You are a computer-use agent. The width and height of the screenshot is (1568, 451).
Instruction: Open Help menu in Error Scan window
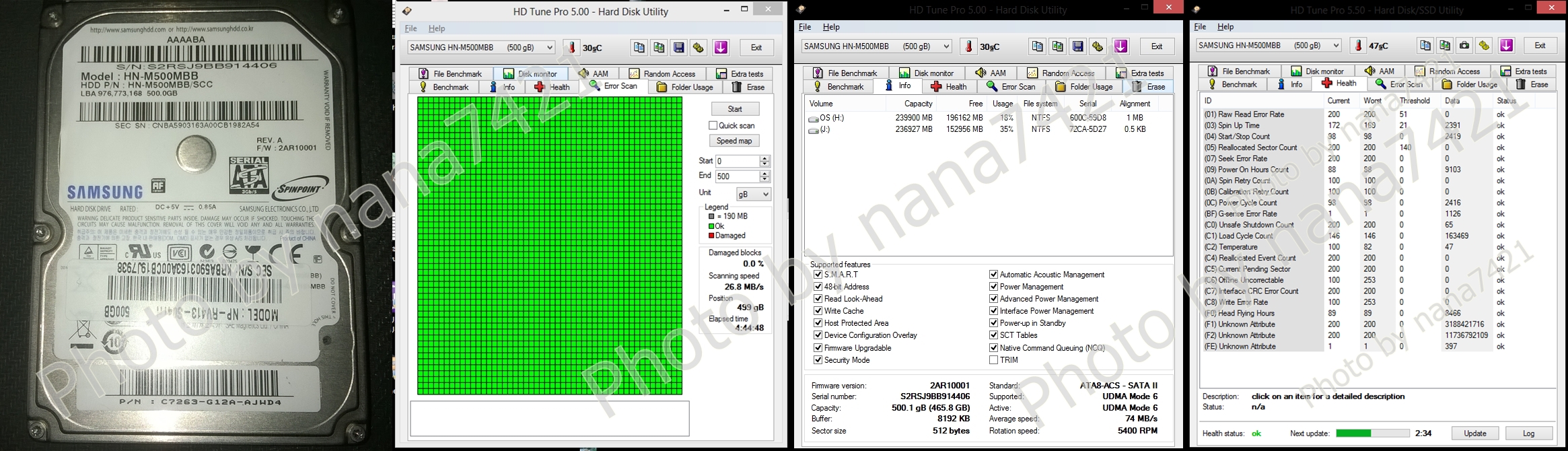437,28
